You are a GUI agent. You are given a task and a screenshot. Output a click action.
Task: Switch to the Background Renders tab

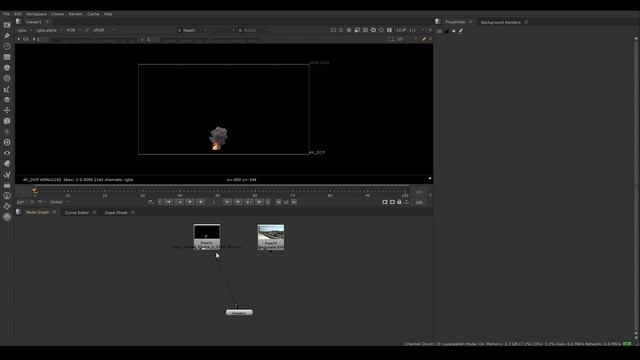tap(501, 22)
